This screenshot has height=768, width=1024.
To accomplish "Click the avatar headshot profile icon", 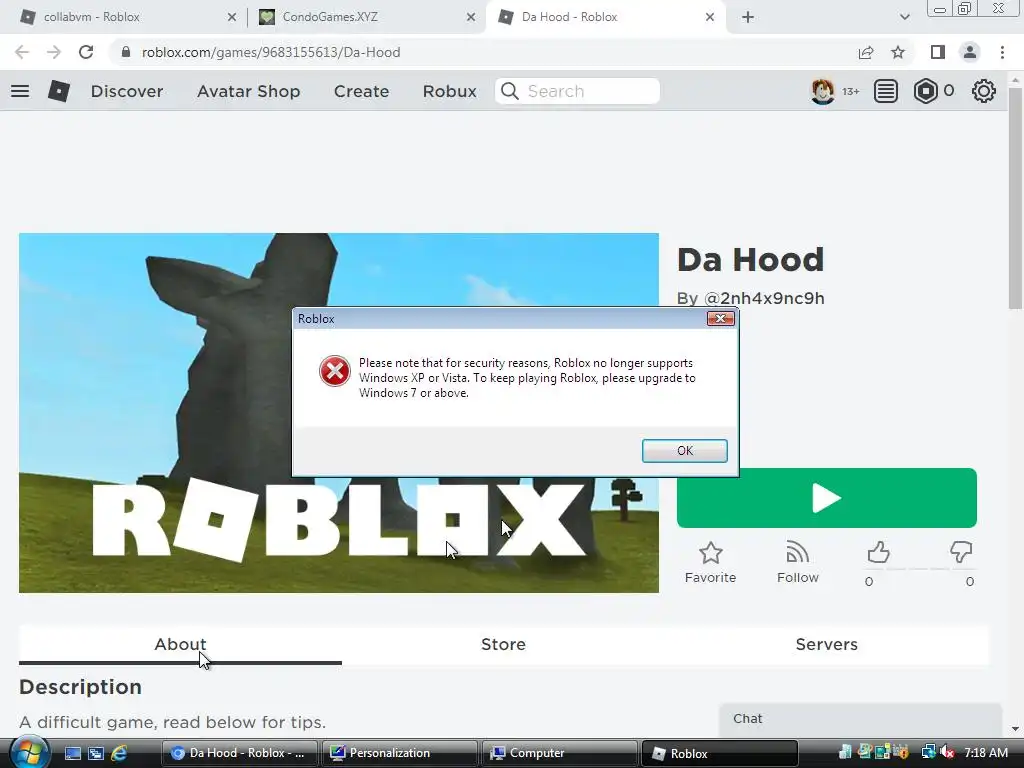I will [x=822, y=91].
